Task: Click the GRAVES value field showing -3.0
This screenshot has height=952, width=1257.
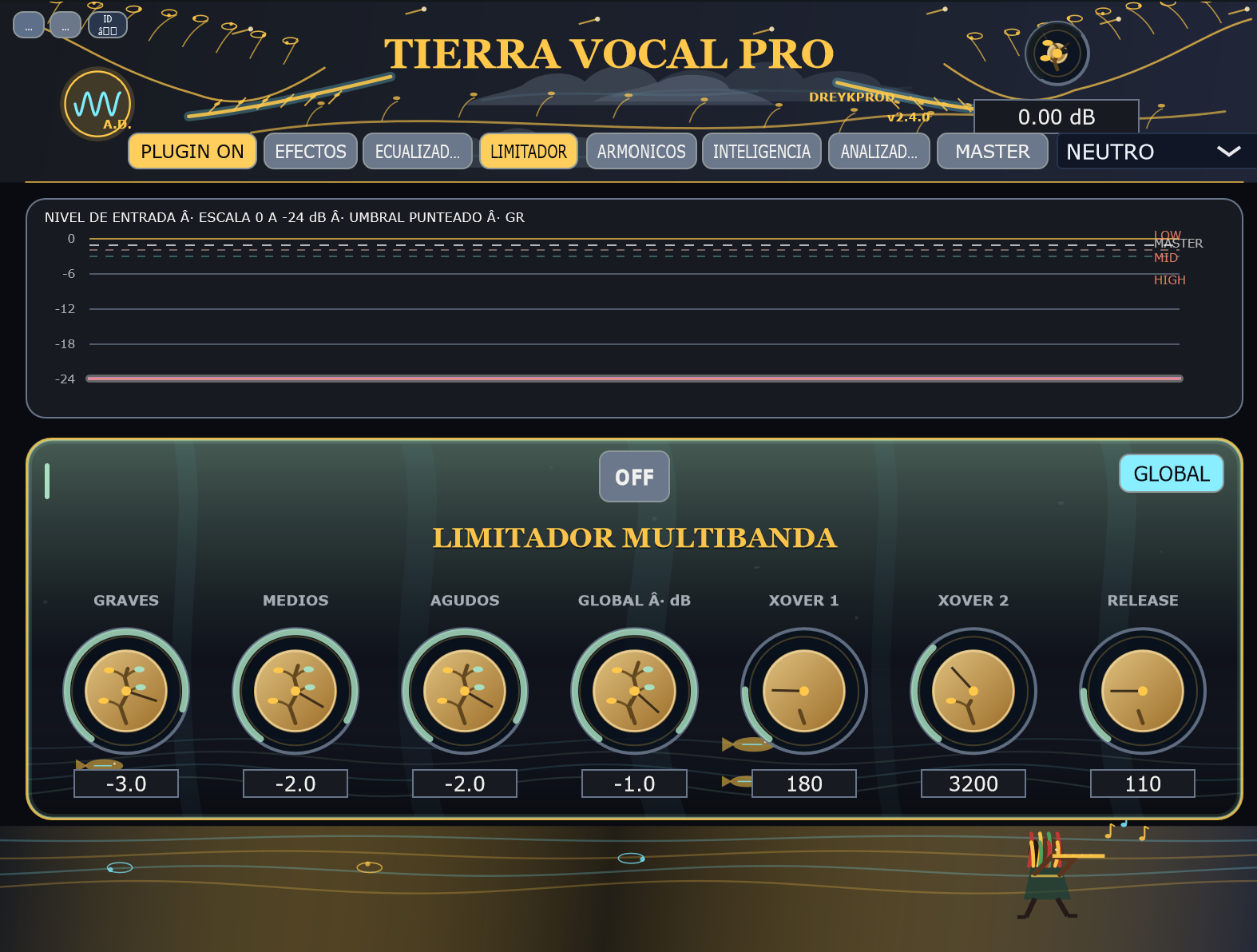Action: coord(126,783)
